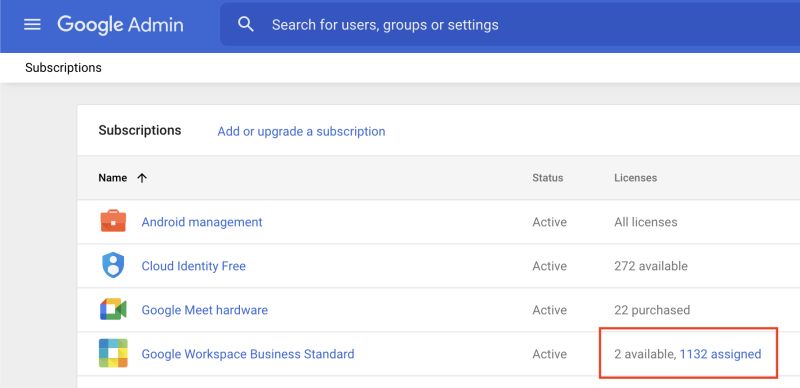Sort by Name column header

point(113,178)
